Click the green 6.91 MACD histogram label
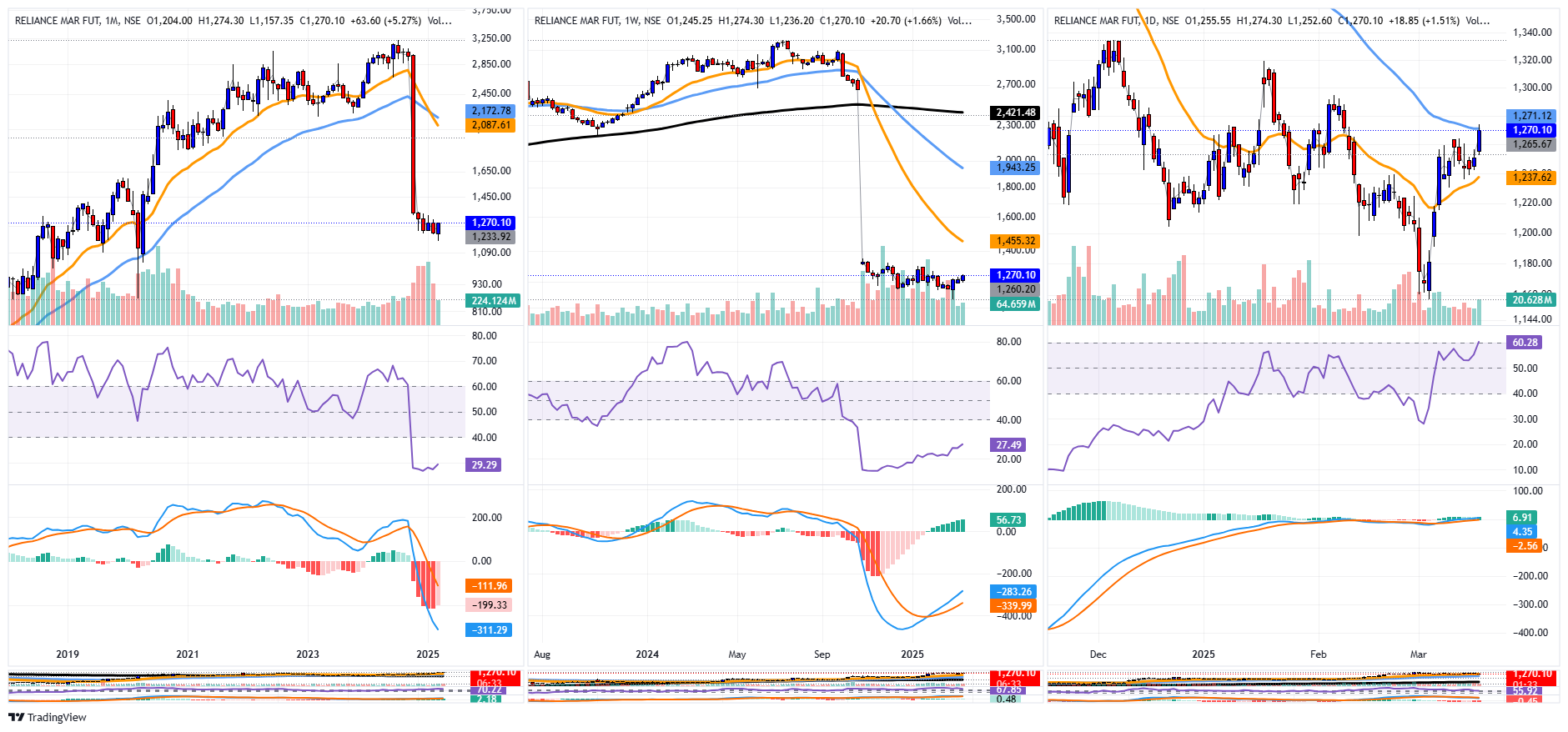The image size is (1568, 732). pos(1522,518)
